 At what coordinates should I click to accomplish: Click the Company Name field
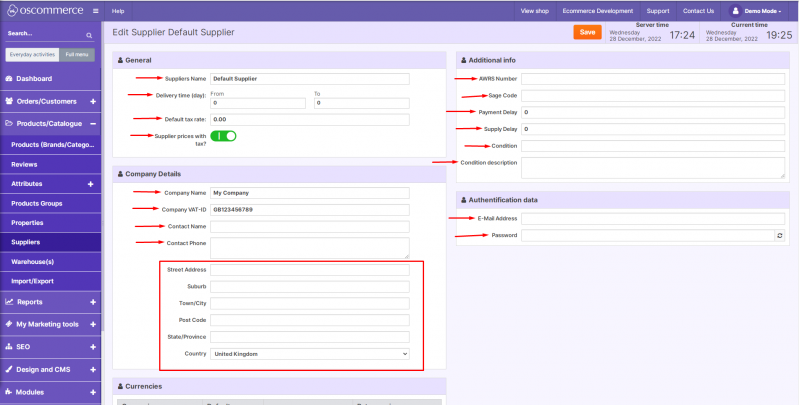(x=310, y=193)
